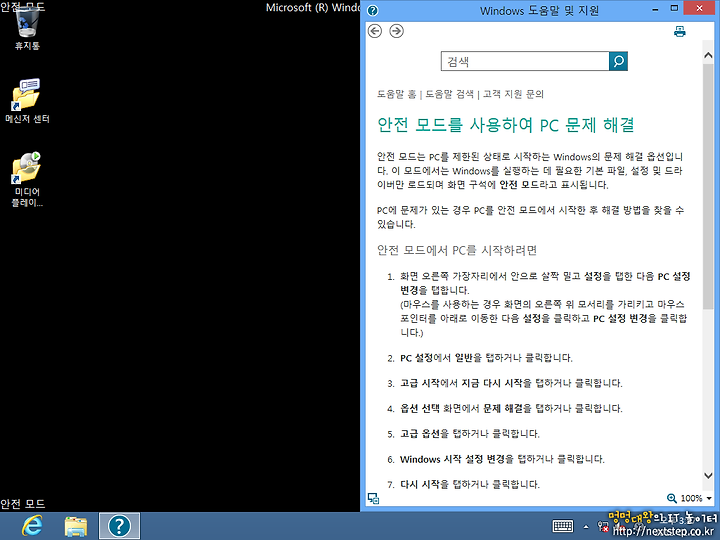Viewport: 720px width, 540px height.
Task: Click step 3 text 고급 시작에서 지금 다시 시작
Action: point(461,383)
